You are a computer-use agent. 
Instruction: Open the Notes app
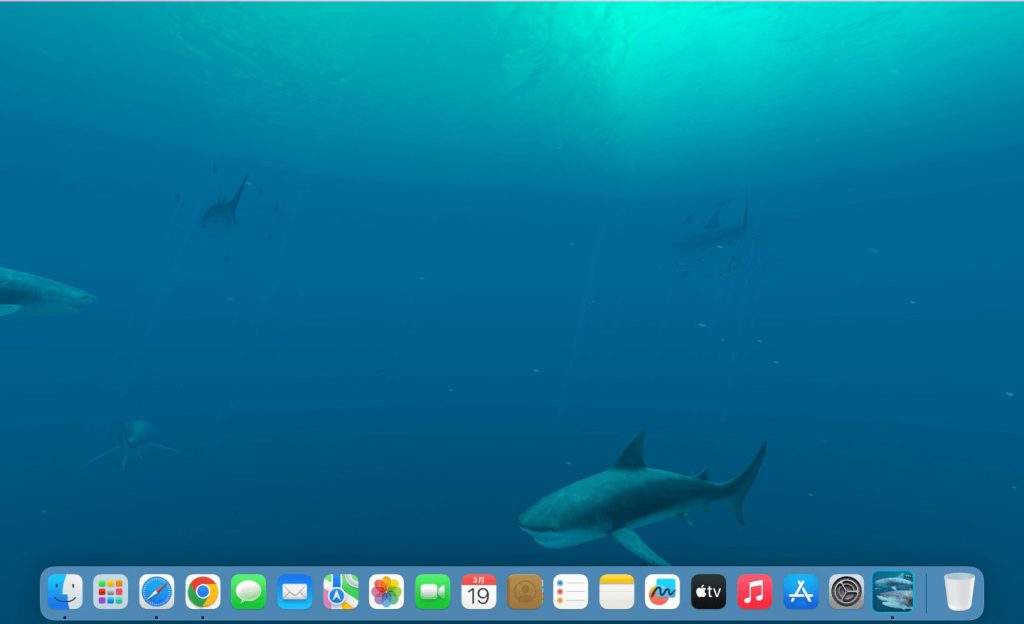tap(617, 592)
